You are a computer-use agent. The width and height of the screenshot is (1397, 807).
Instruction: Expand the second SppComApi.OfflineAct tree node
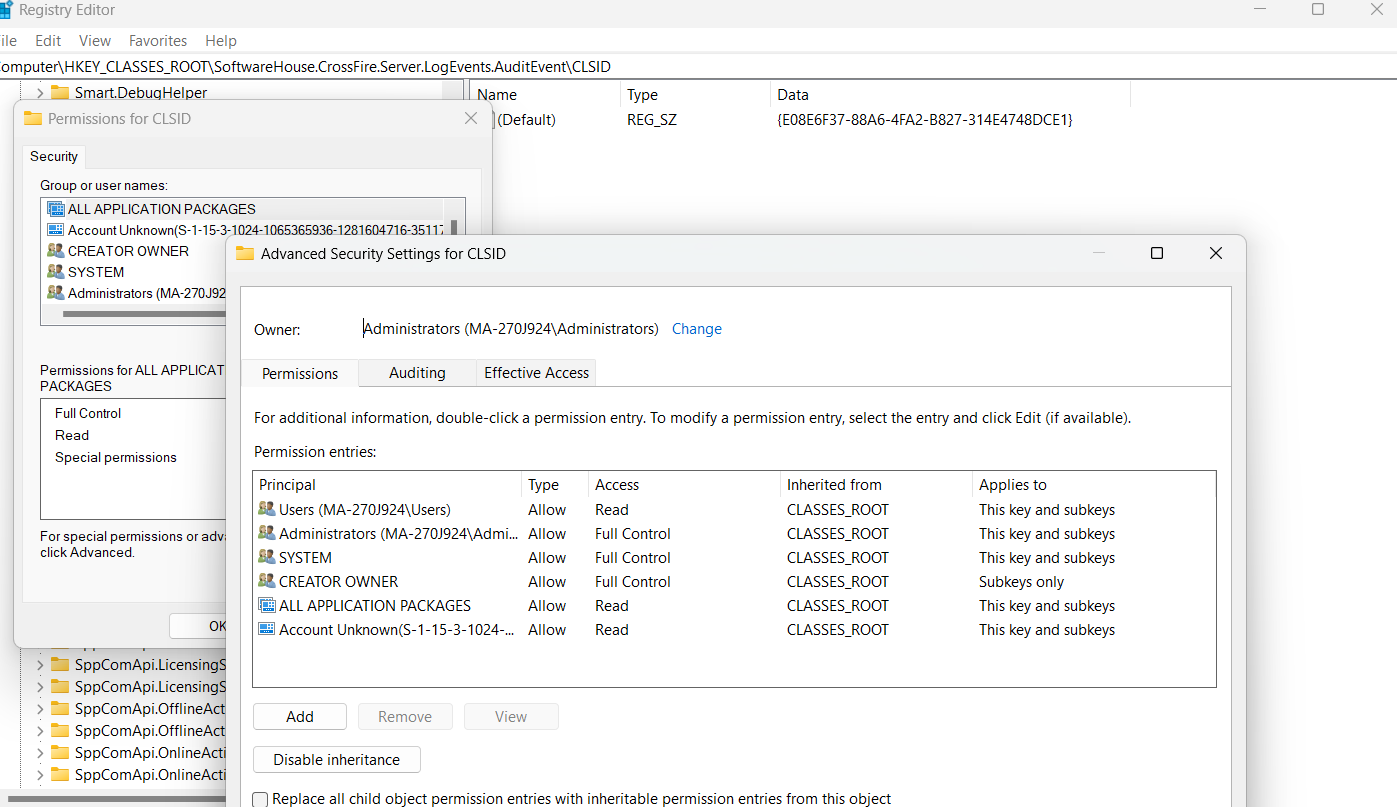(39, 731)
